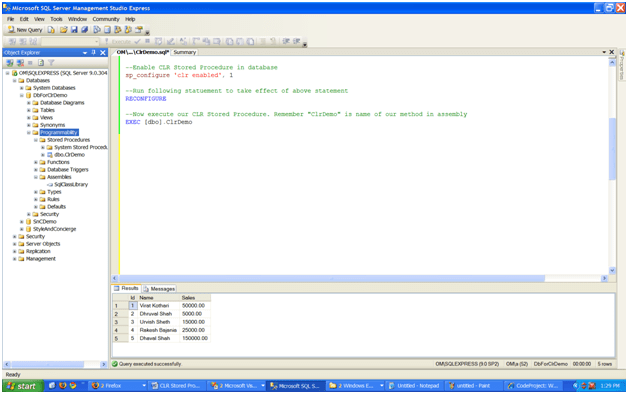Click the editor Change Connection toolbar icon

pos(33,41)
